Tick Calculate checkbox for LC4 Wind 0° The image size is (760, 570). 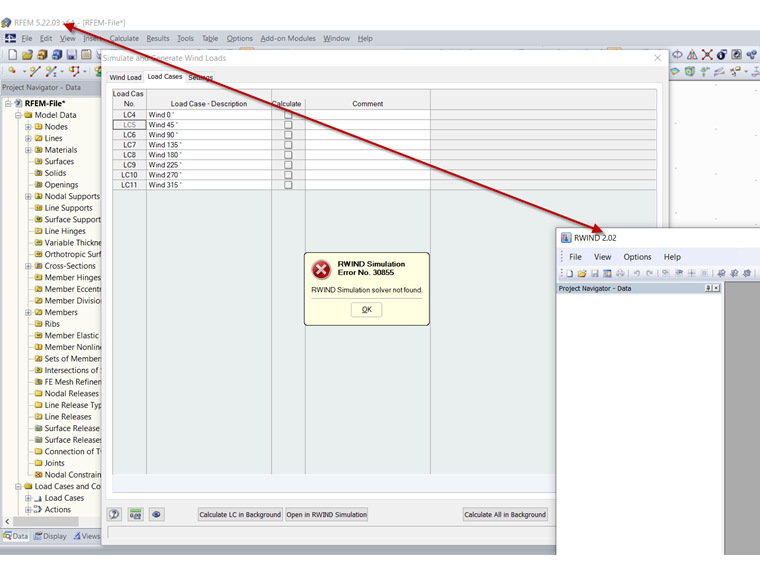[288, 115]
